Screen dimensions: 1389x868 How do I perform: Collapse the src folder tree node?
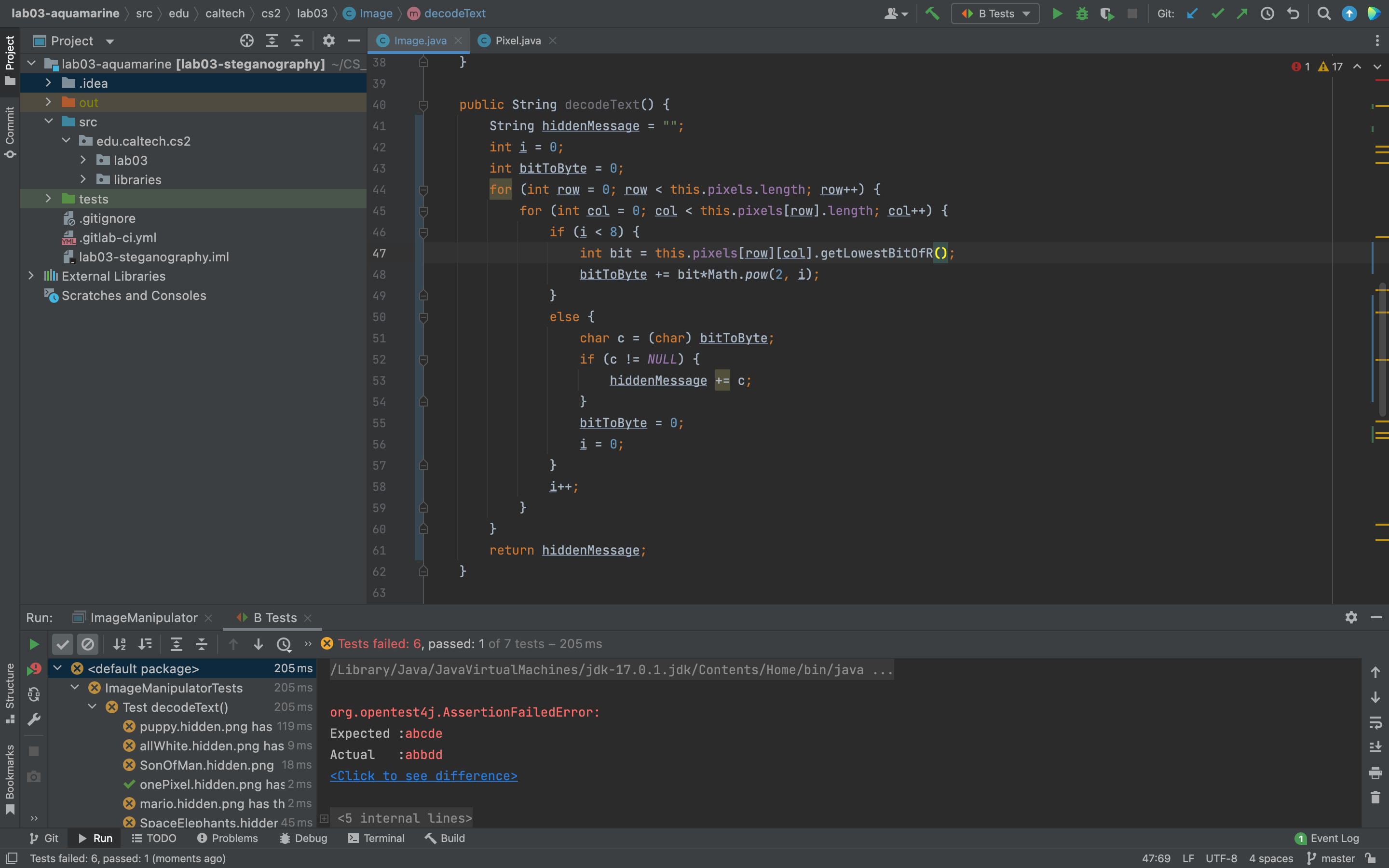tap(49, 122)
